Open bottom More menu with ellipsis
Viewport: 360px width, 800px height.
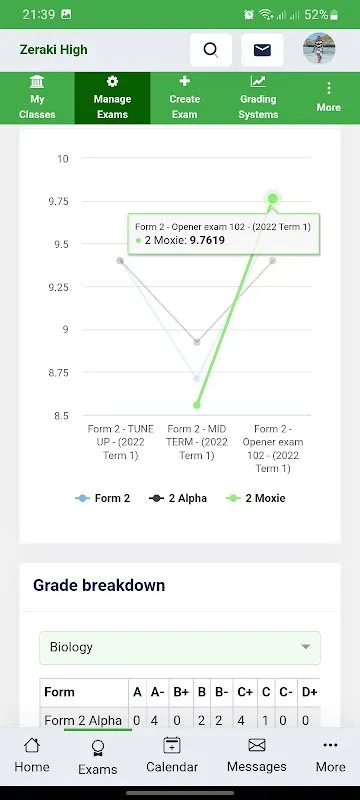coord(330,756)
